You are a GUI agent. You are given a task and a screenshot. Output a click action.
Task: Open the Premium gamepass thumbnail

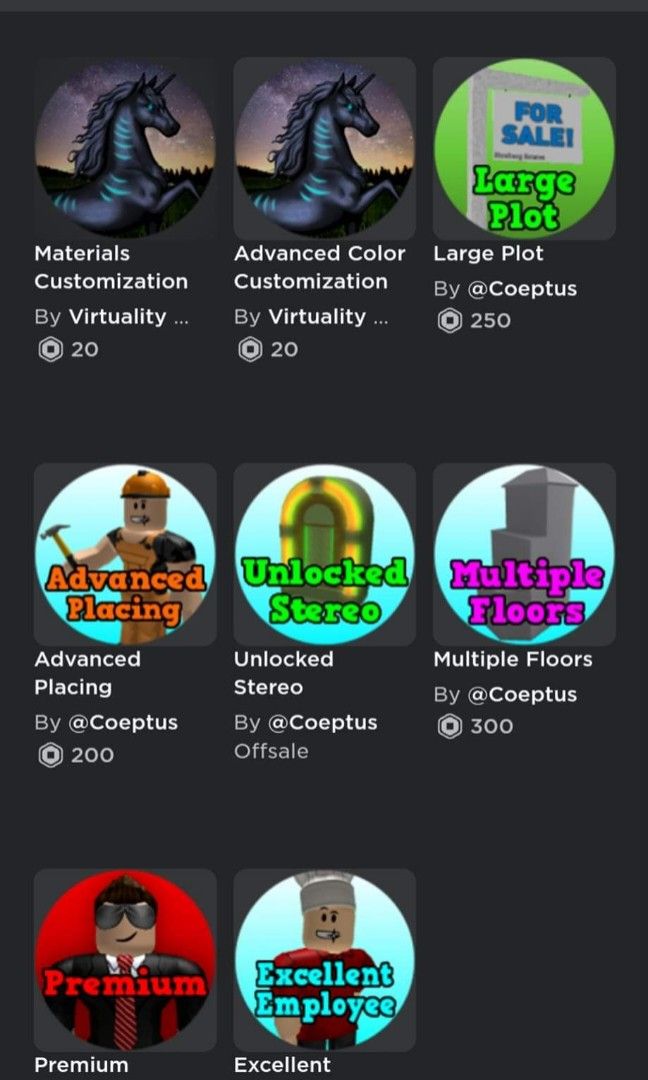124,961
